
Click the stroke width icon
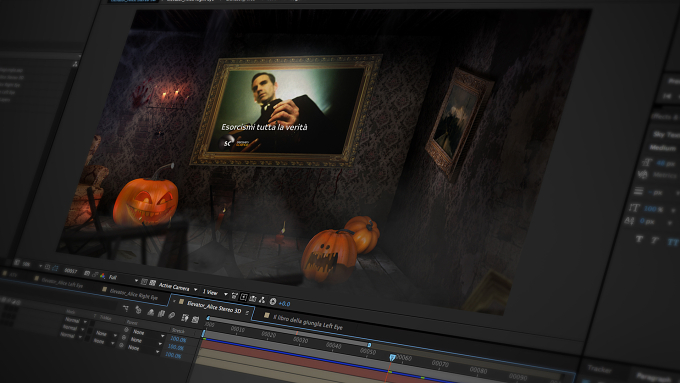(638, 191)
